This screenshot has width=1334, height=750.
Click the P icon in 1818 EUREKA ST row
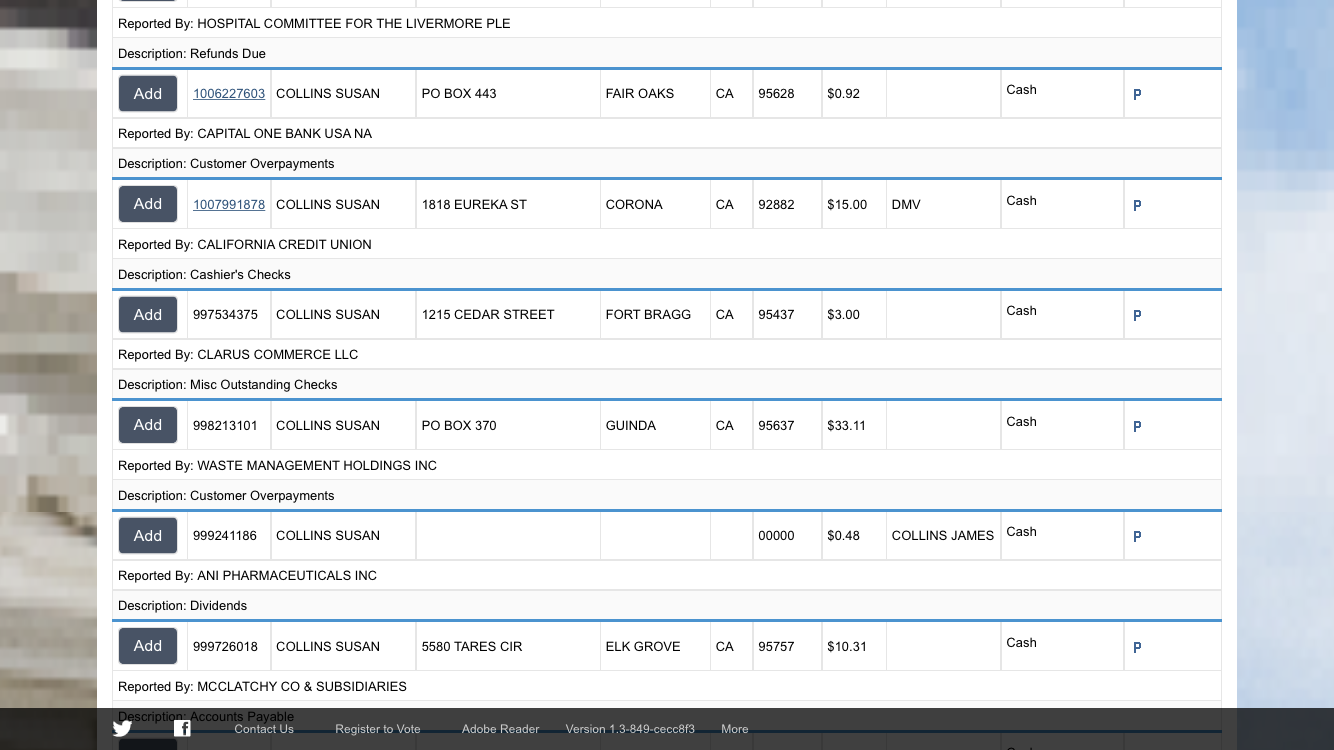[x=1137, y=205]
